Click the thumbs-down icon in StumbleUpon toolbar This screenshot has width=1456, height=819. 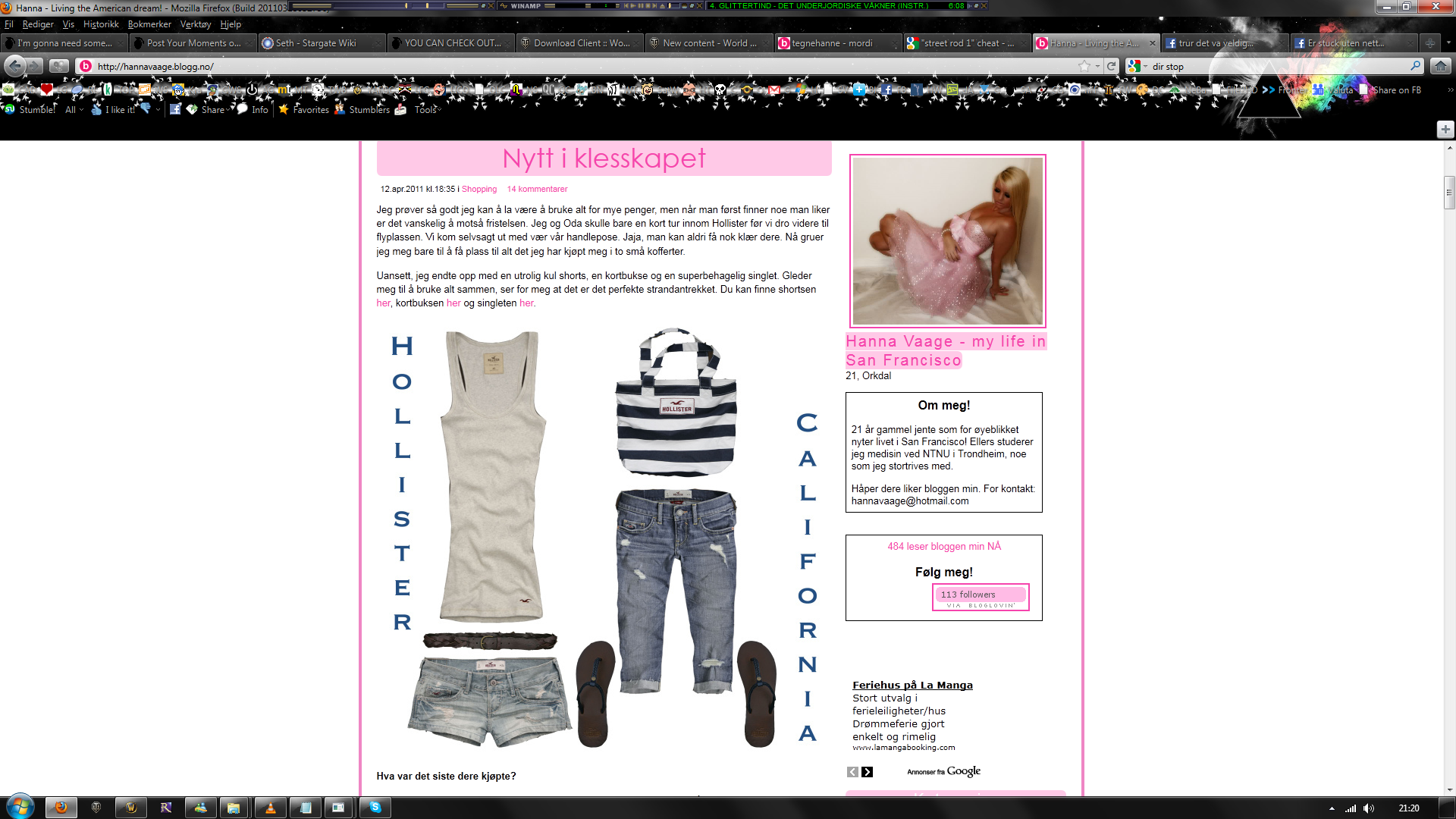[x=146, y=109]
